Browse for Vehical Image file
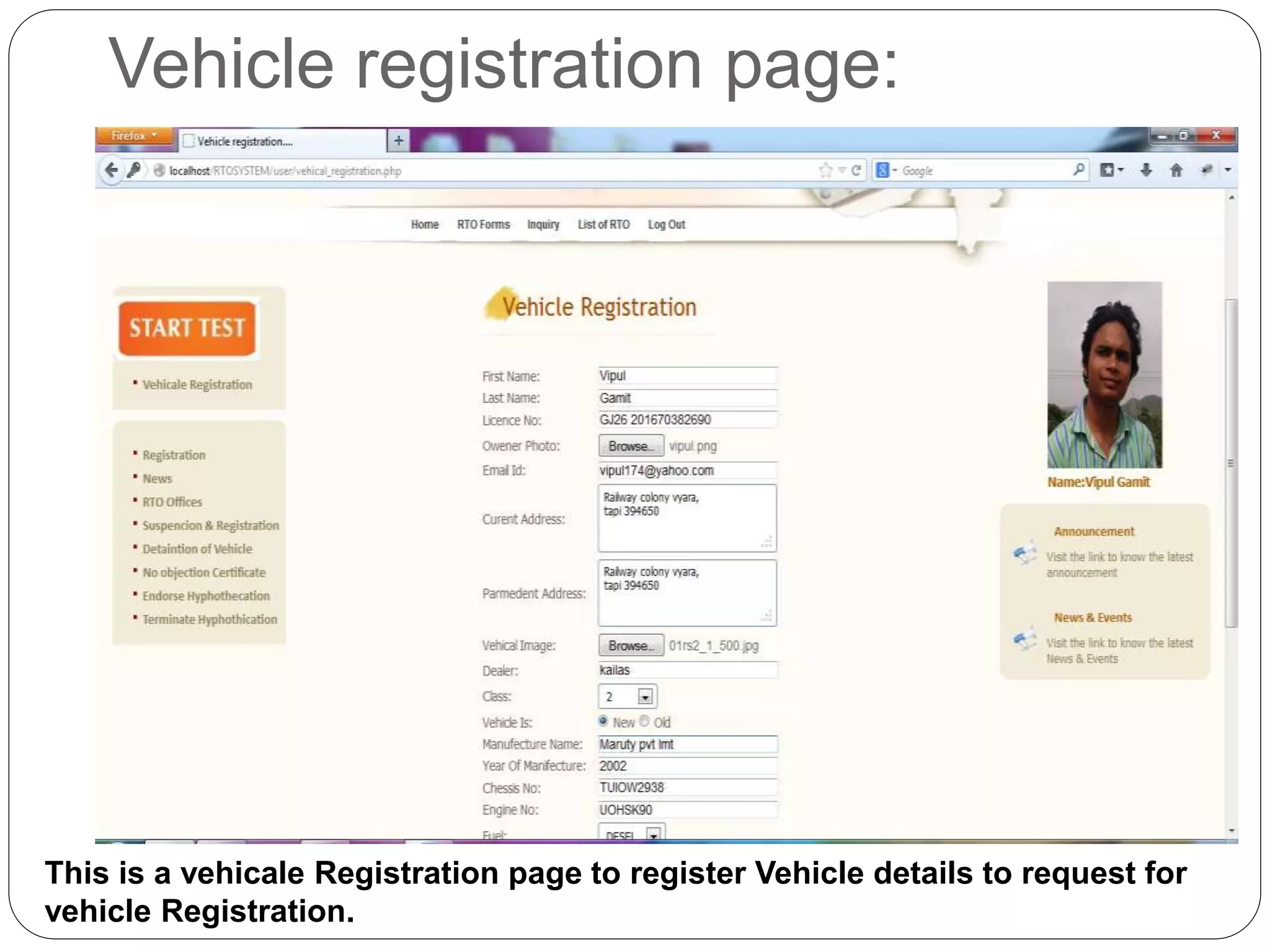The height and width of the screenshot is (952, 1270). 631,645
